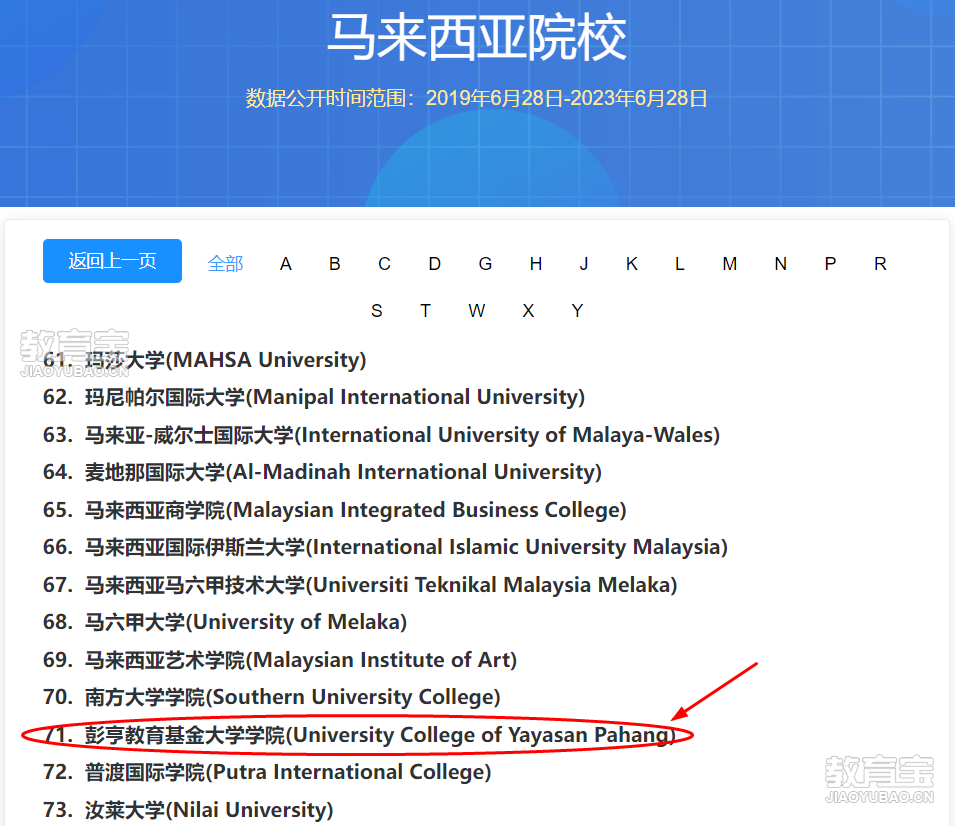The image size is (955, 826).
Task: Filter schools by letter W
Action: (x=476, y=311)
